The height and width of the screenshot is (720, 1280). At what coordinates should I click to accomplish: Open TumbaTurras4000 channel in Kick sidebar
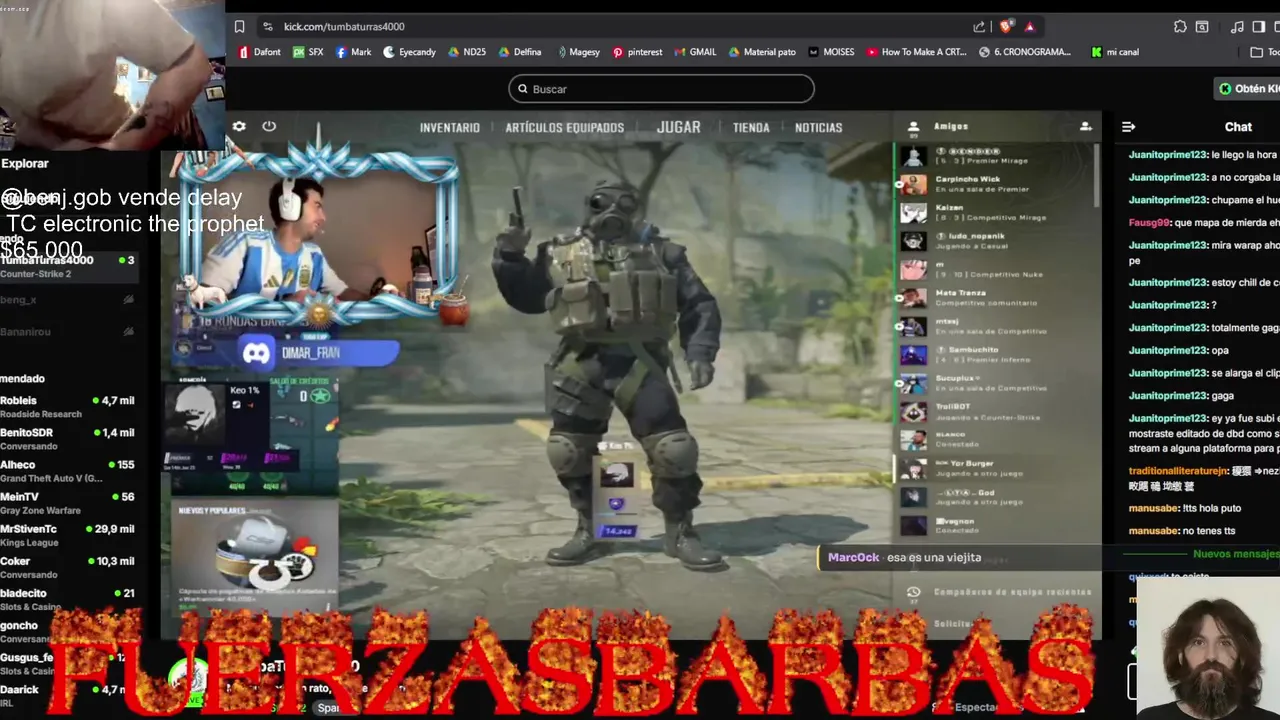[x=68, y=266]
